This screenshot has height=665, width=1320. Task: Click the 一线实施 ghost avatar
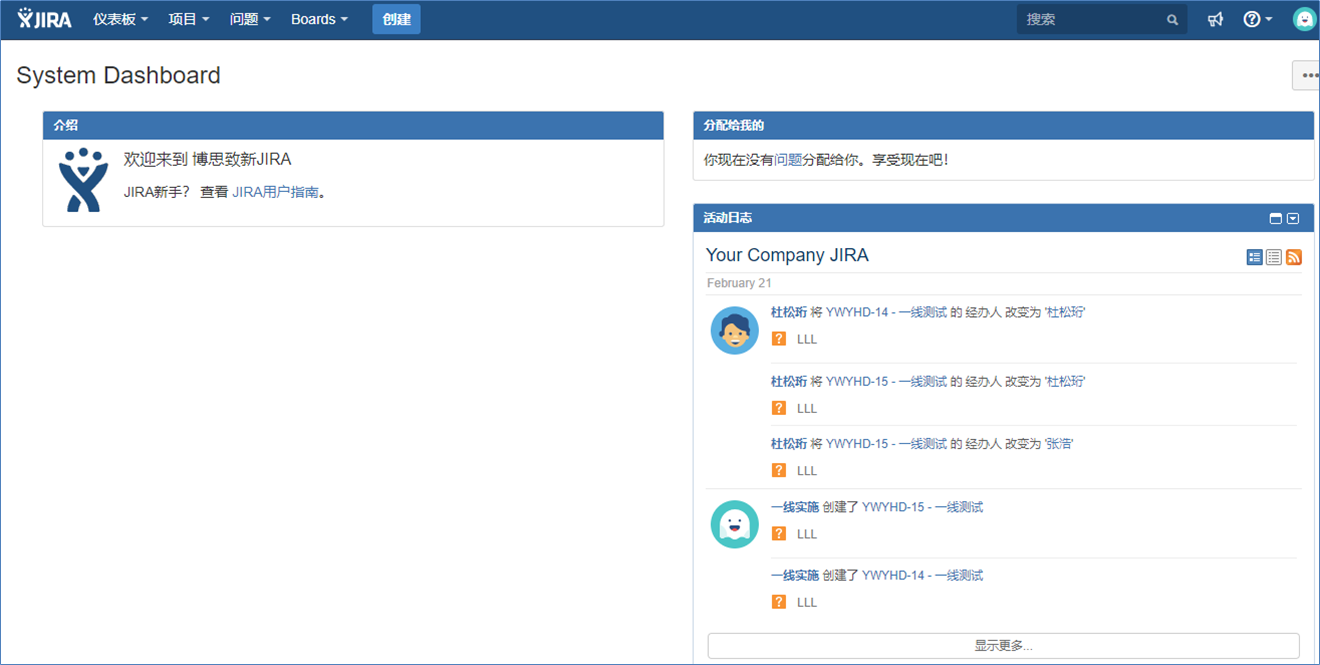tap(735, 524)
